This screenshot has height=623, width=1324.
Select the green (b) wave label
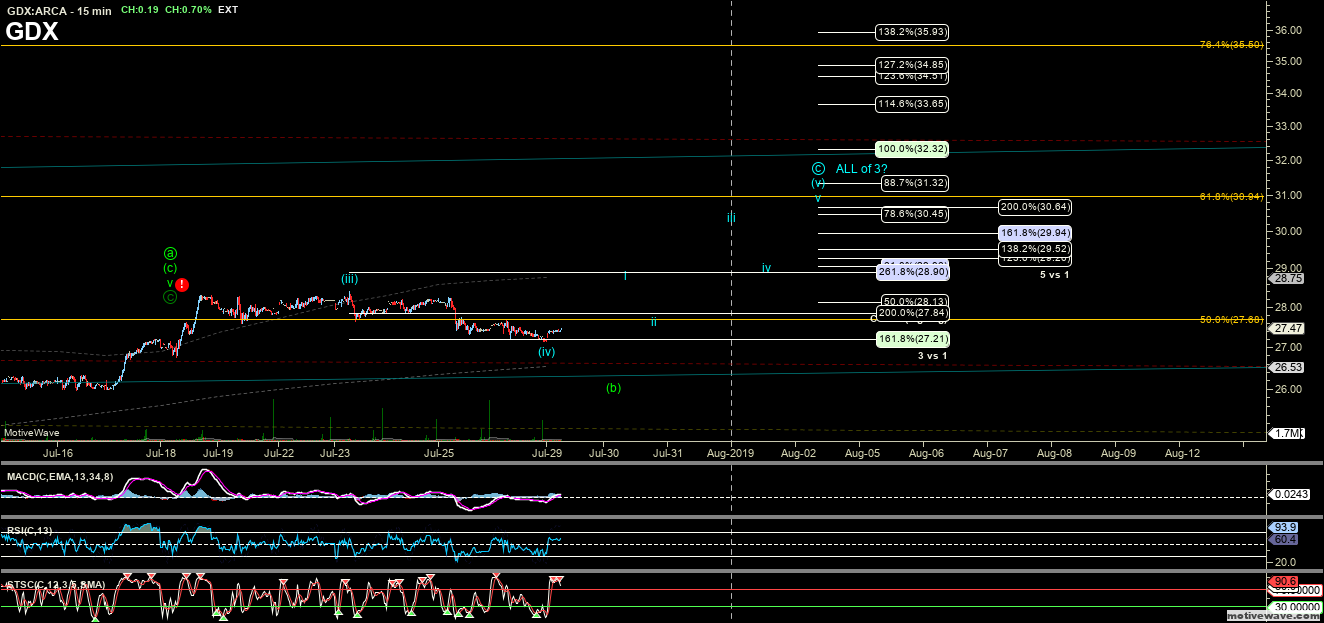pyautogui.click(x=613, y=388)
